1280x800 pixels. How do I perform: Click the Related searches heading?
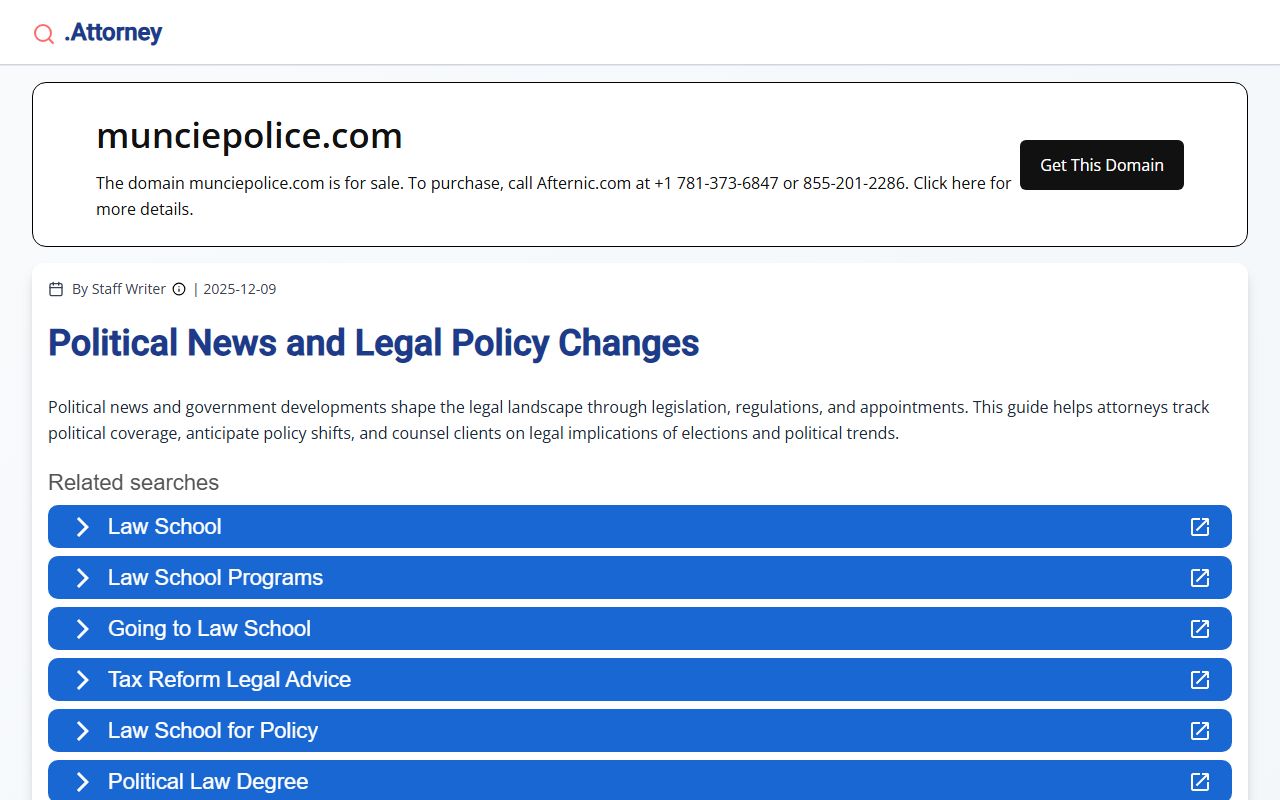tap(133, 482)
